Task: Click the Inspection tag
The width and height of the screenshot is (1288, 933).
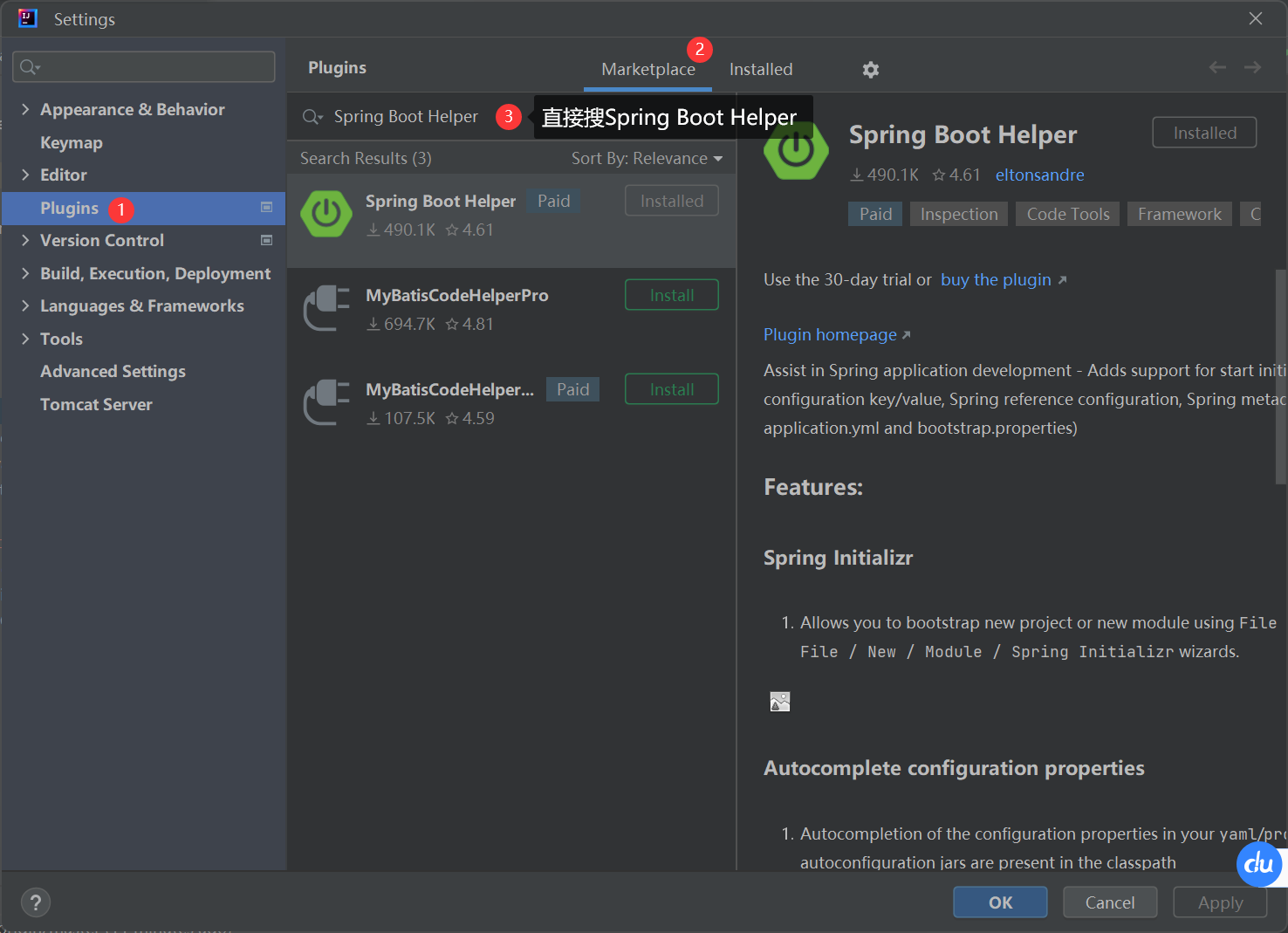Action: 959,214
